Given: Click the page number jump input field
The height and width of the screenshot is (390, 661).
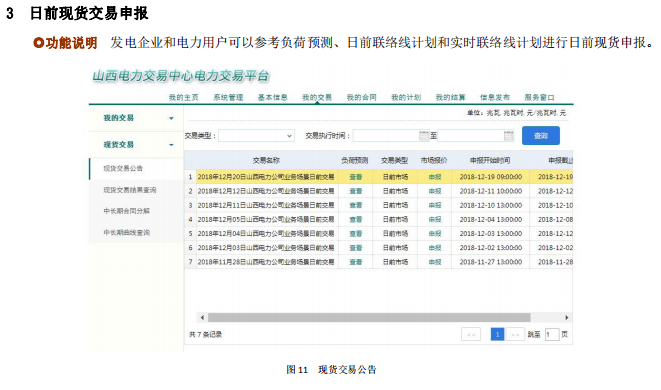Looking at the screenshot, I should (x=552, y=334).
